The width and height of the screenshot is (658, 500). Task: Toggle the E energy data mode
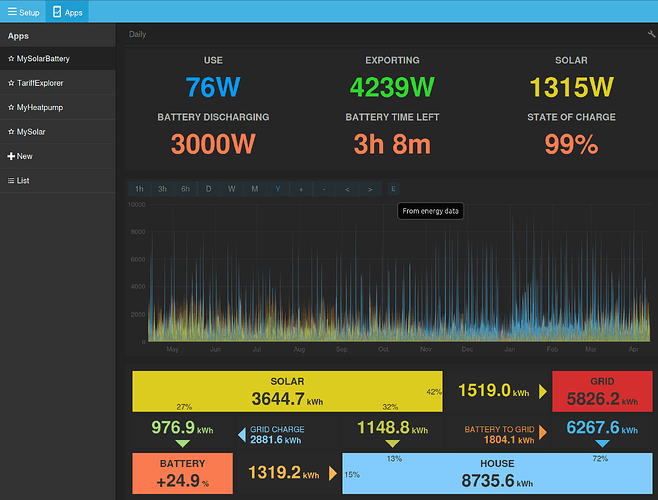393,189
